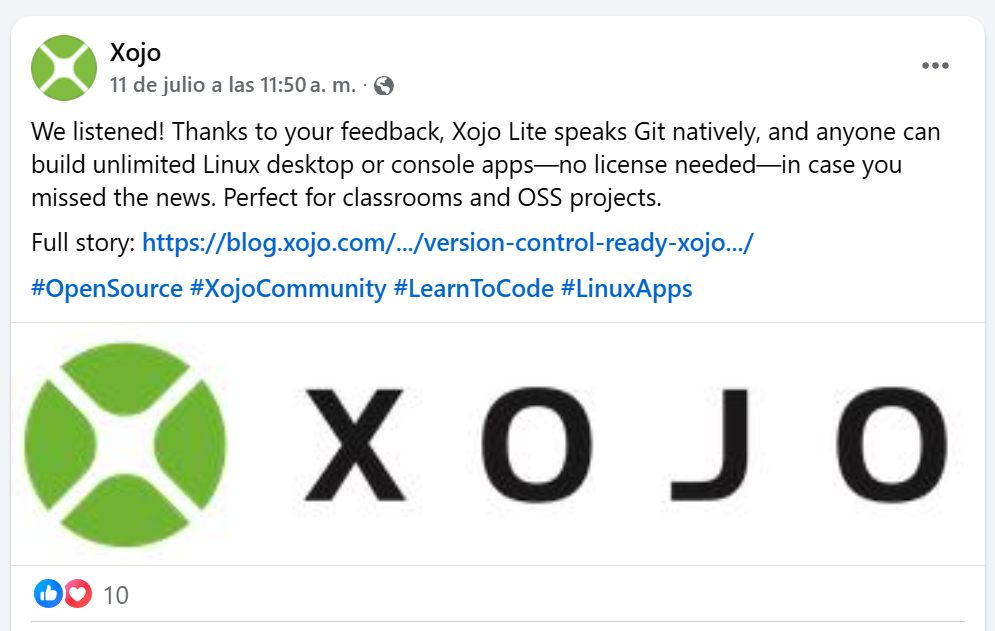The width and height of the screenshot is (995, 631).
Task: Click the #LinuxApps hashtag
Action: pyautogui.click(x=627, y=289)
